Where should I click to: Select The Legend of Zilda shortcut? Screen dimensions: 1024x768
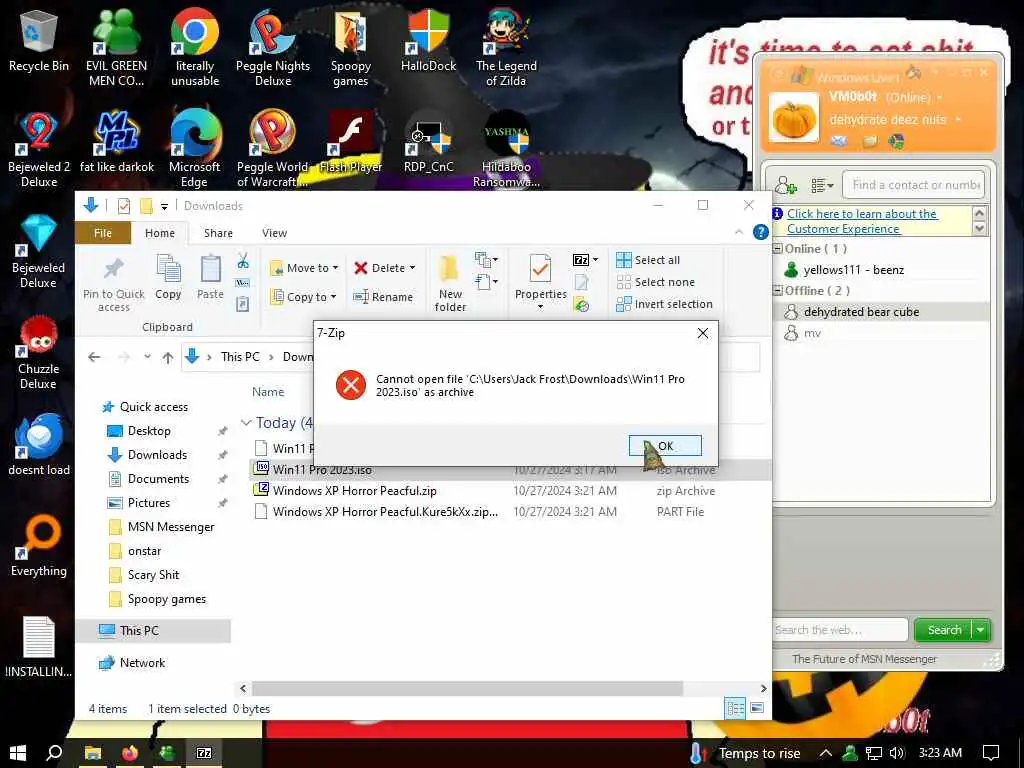(506, 47)
